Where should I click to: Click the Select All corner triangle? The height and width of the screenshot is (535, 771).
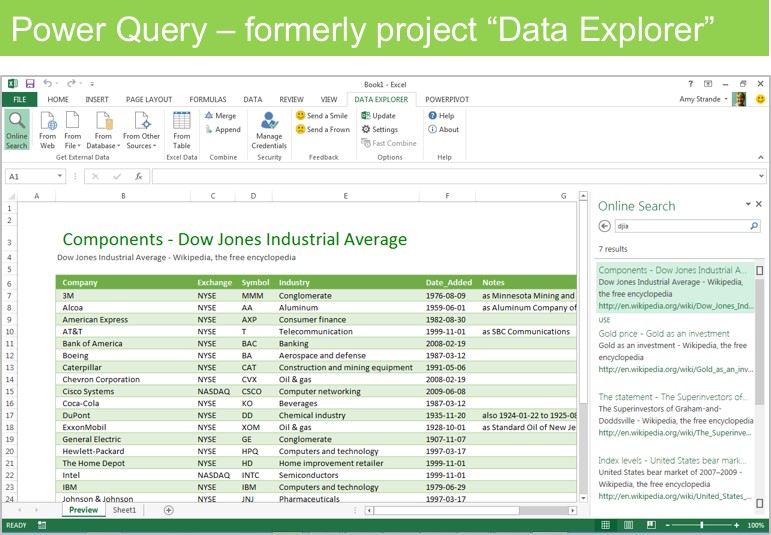coord(11,196)
